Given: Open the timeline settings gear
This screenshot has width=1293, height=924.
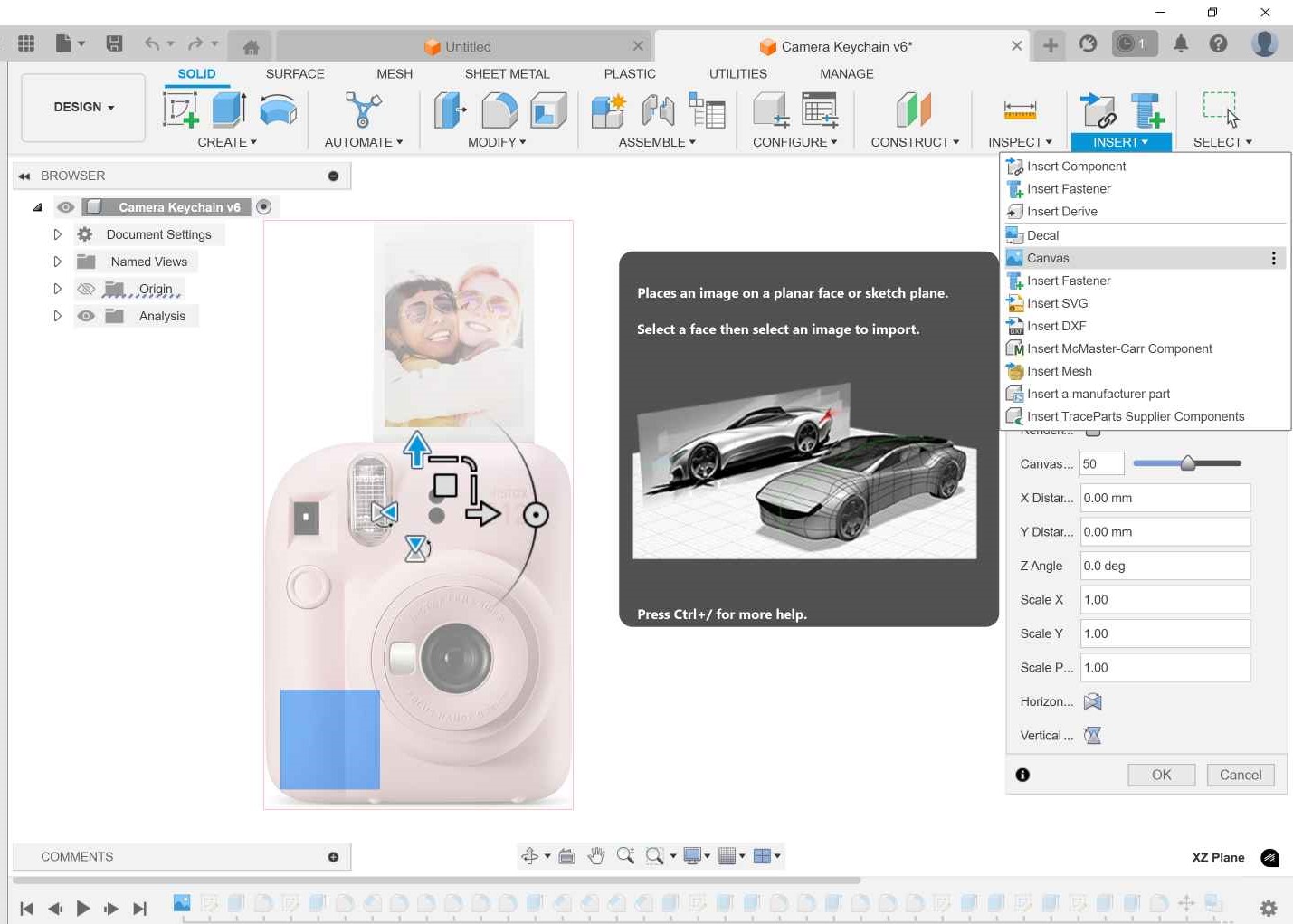Looking at the screenshot, I should click(x=1269, y=908).
